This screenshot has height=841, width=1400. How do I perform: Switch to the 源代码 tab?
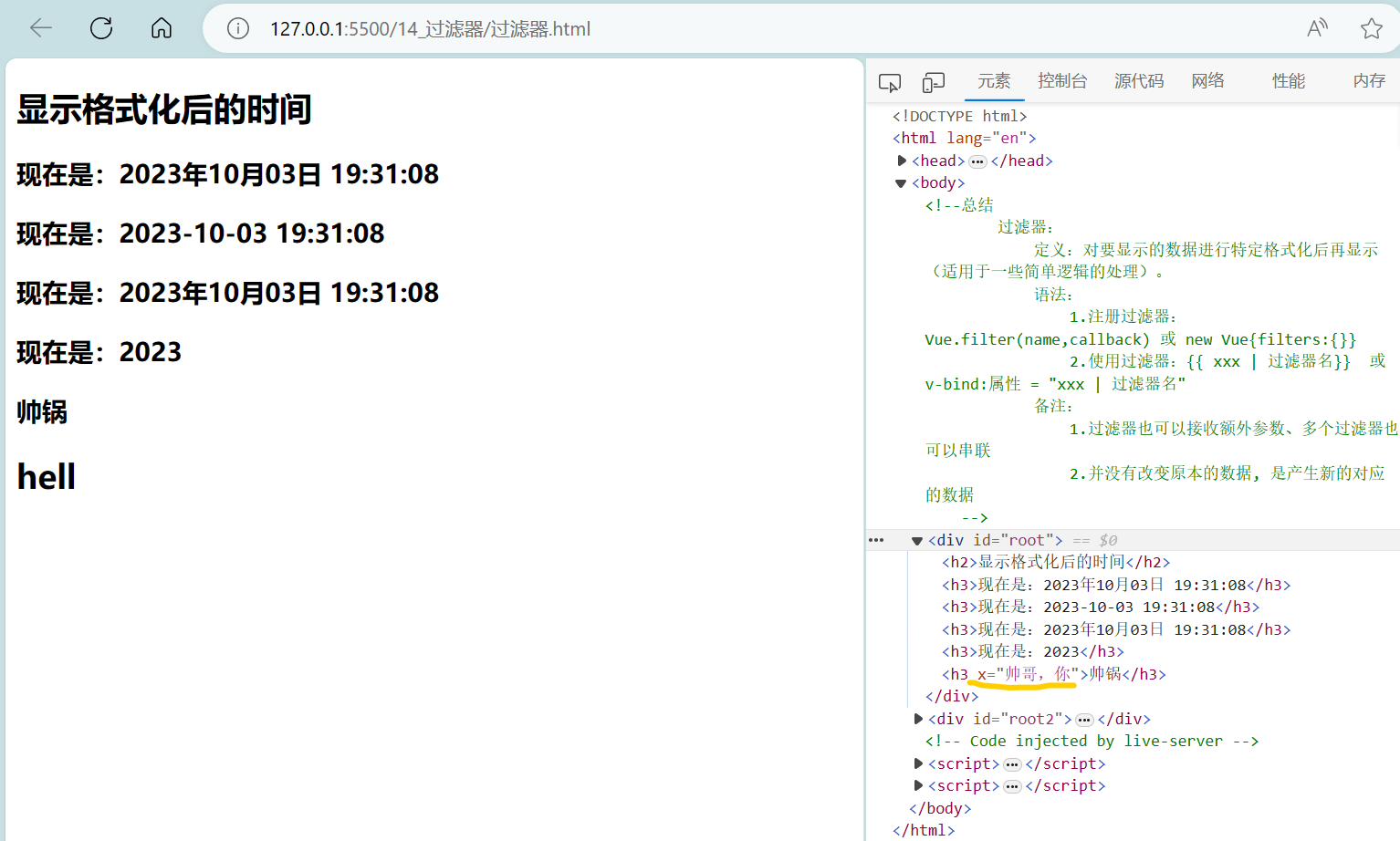[1139, 81]
